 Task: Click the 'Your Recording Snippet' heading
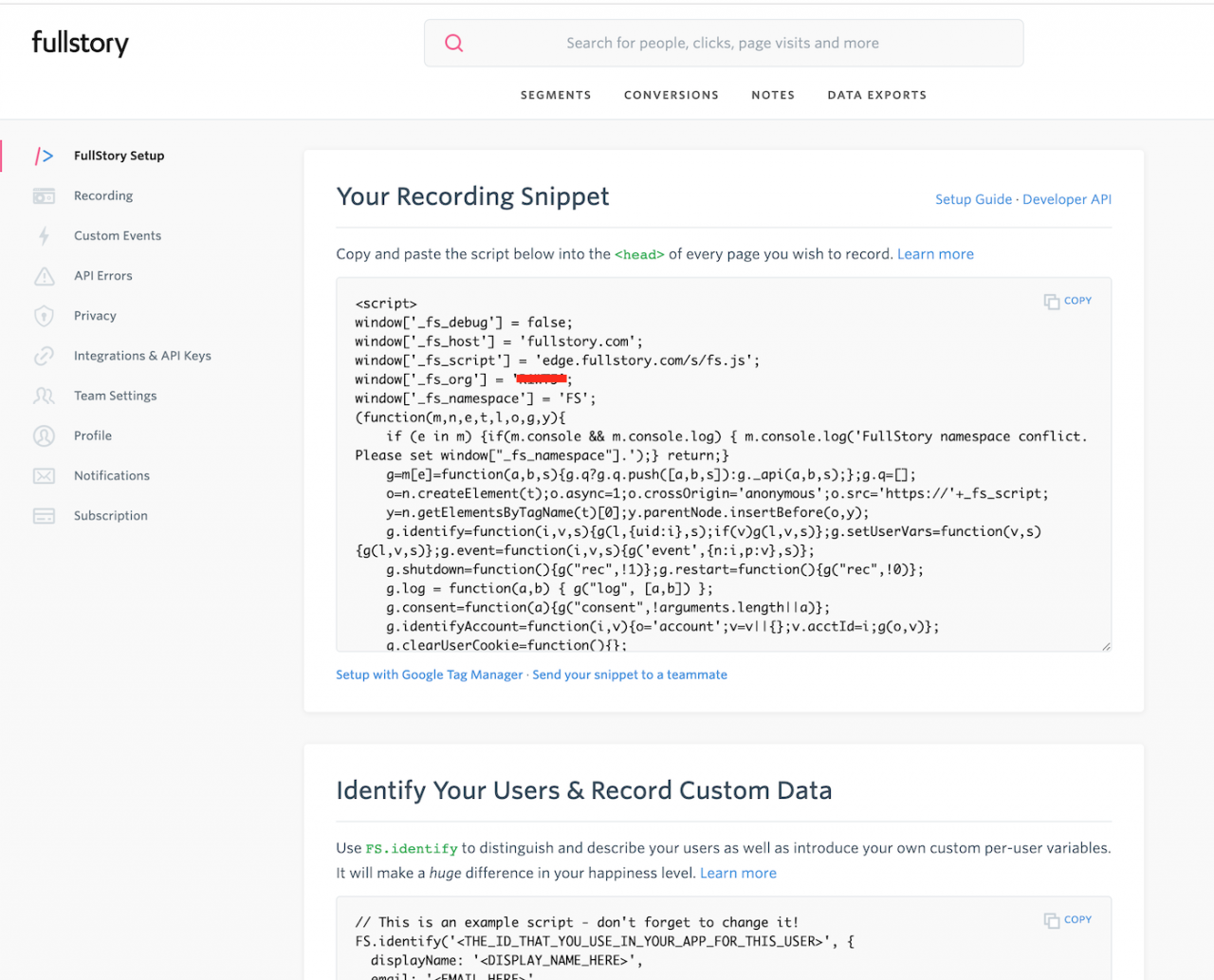pos(472,196)
